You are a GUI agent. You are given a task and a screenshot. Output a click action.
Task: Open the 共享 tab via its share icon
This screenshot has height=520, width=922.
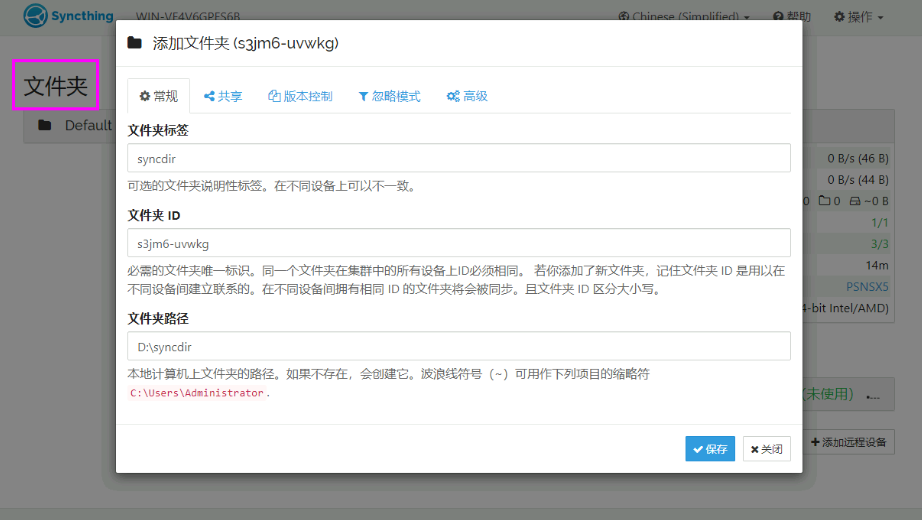(x=209, y=97)
